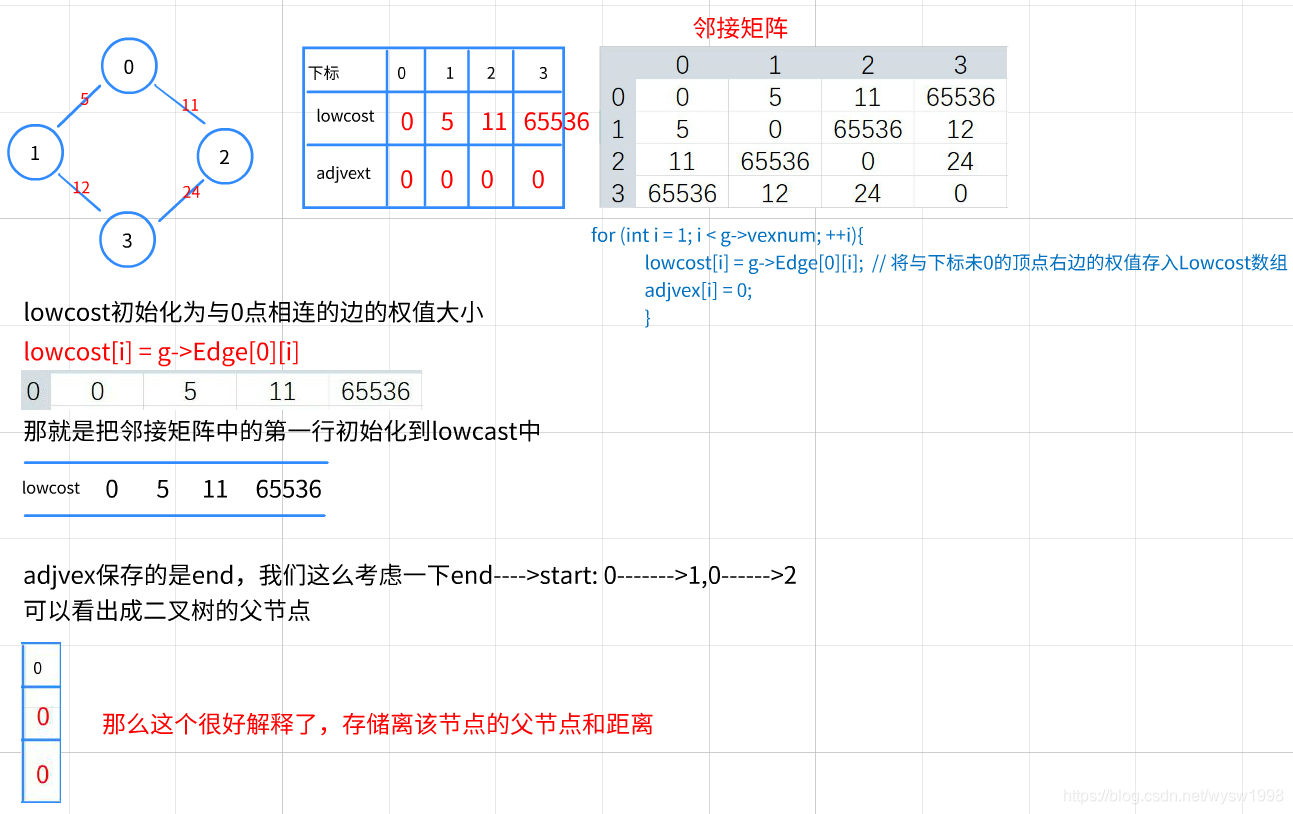Click matrix cell 11 in row 0
1293x814 pixels.
(x=867, y=97)
